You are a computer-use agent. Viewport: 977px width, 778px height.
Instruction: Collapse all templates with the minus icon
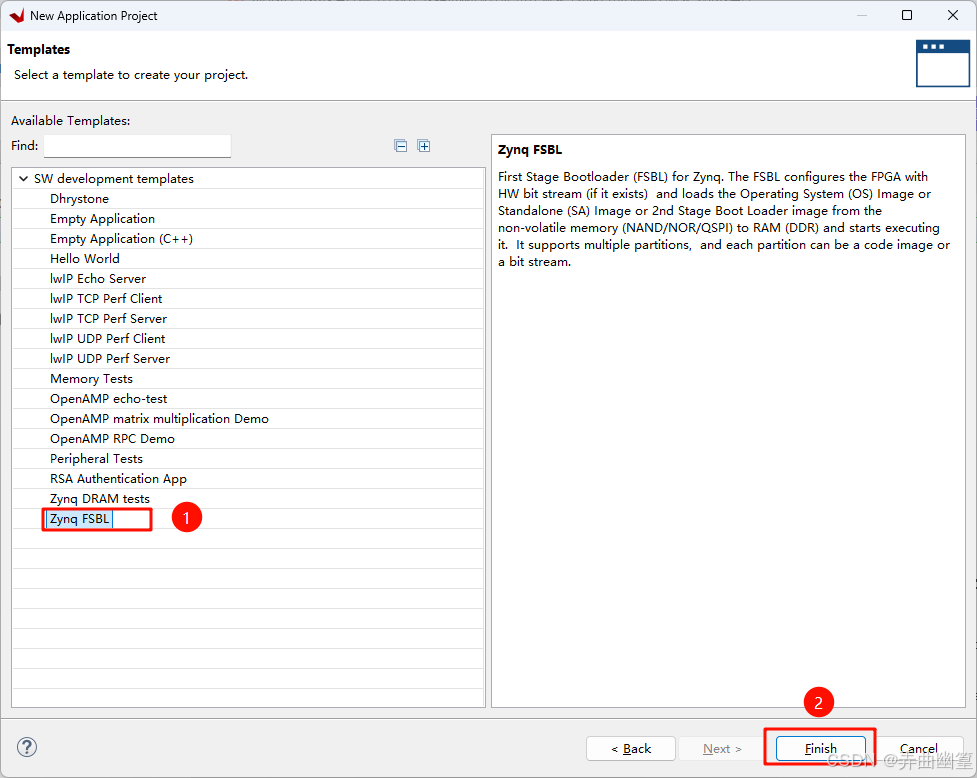click(401, 146)
